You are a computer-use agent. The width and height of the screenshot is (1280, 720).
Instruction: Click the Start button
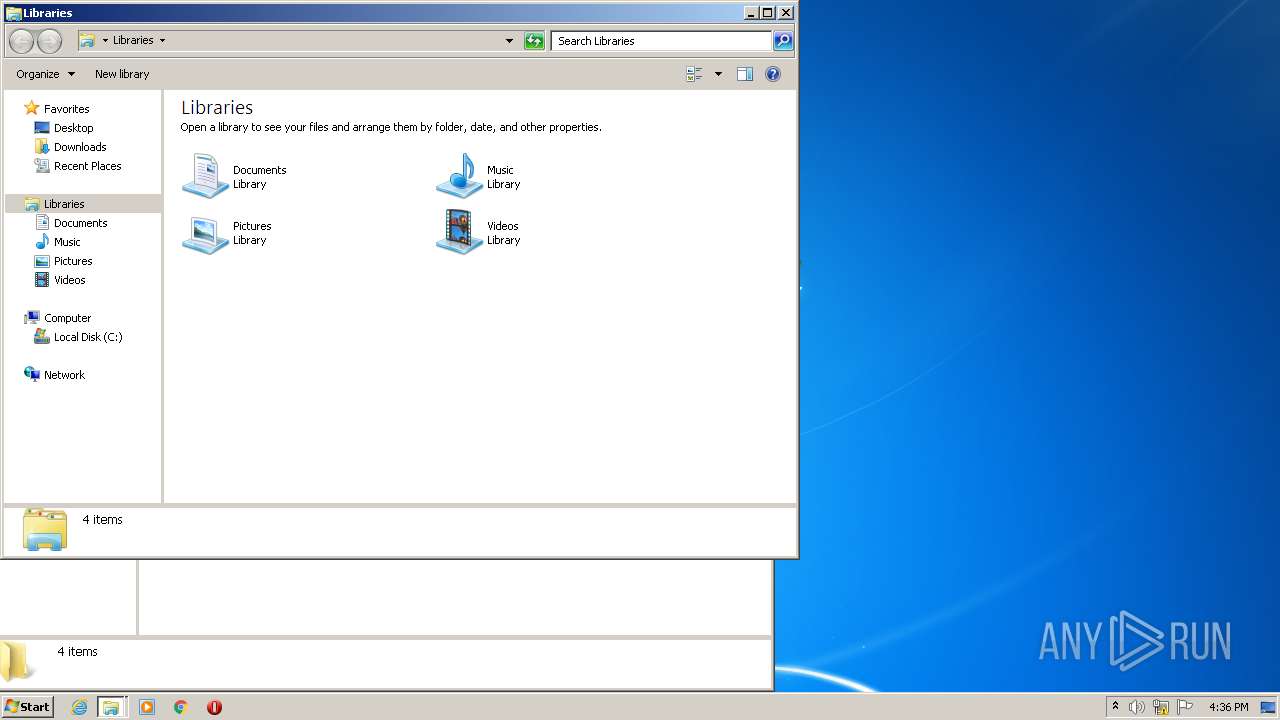(x=27, y=707)
